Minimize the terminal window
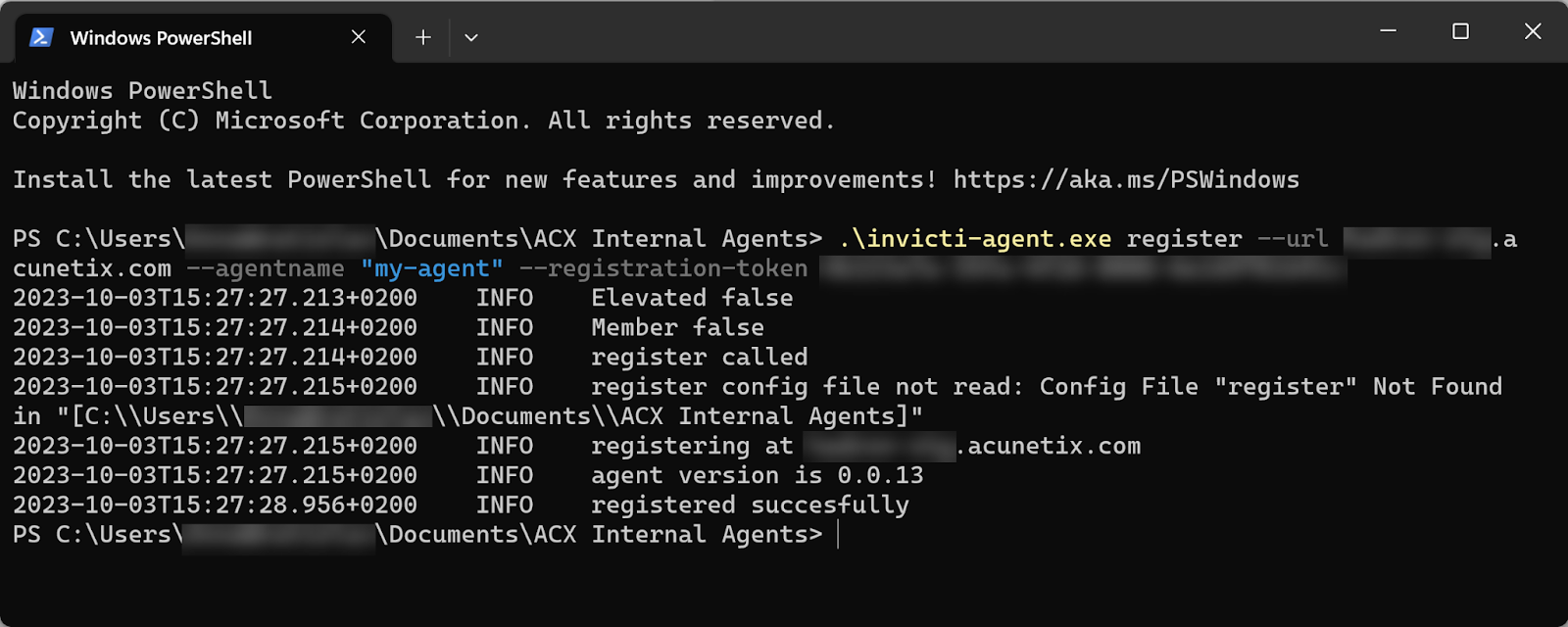1568x627 pixels. point(1388,31)
